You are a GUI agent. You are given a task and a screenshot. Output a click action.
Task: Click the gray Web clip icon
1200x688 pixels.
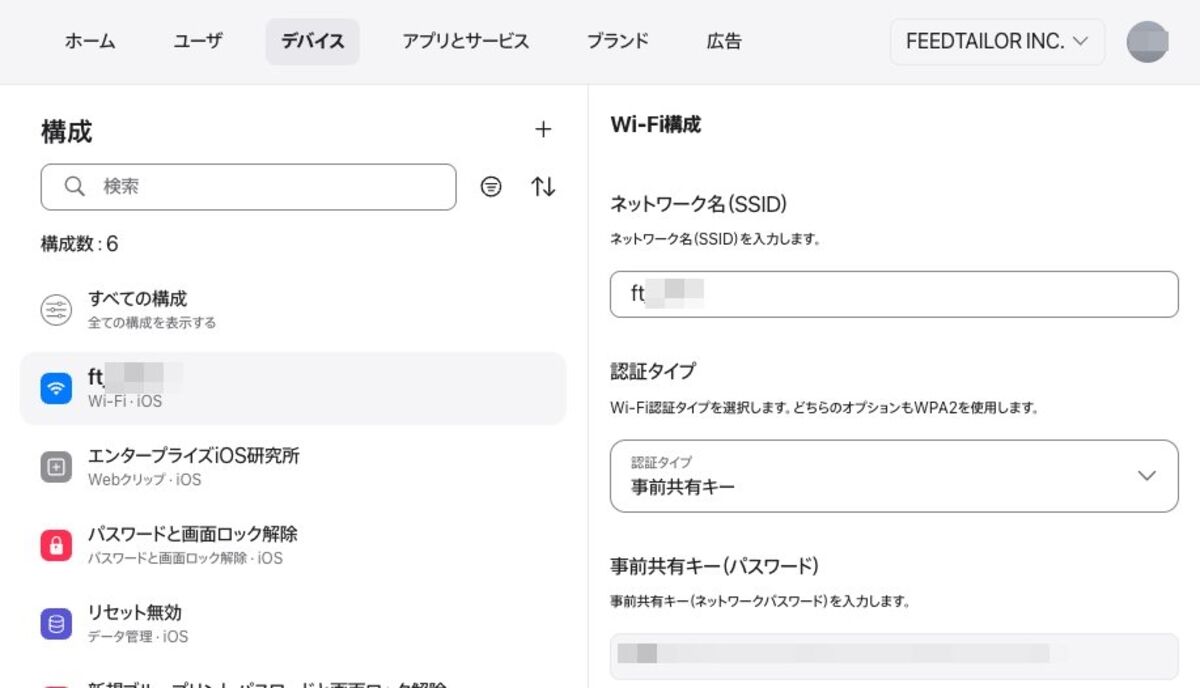pos(56,466)
